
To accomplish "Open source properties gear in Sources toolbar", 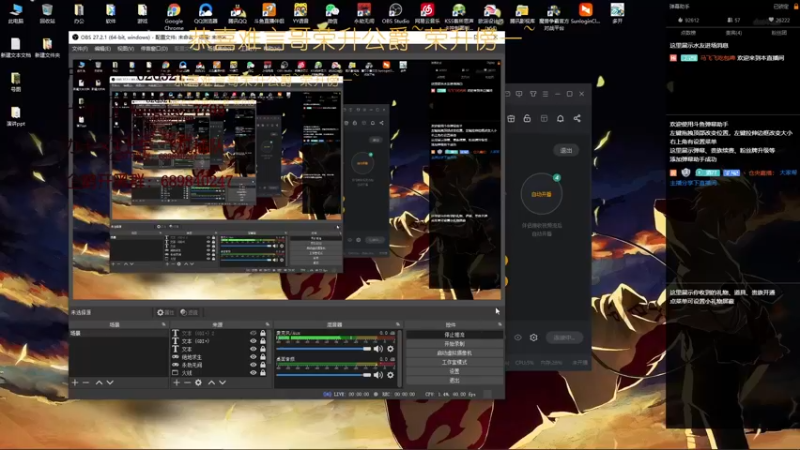I will (198, 382).
